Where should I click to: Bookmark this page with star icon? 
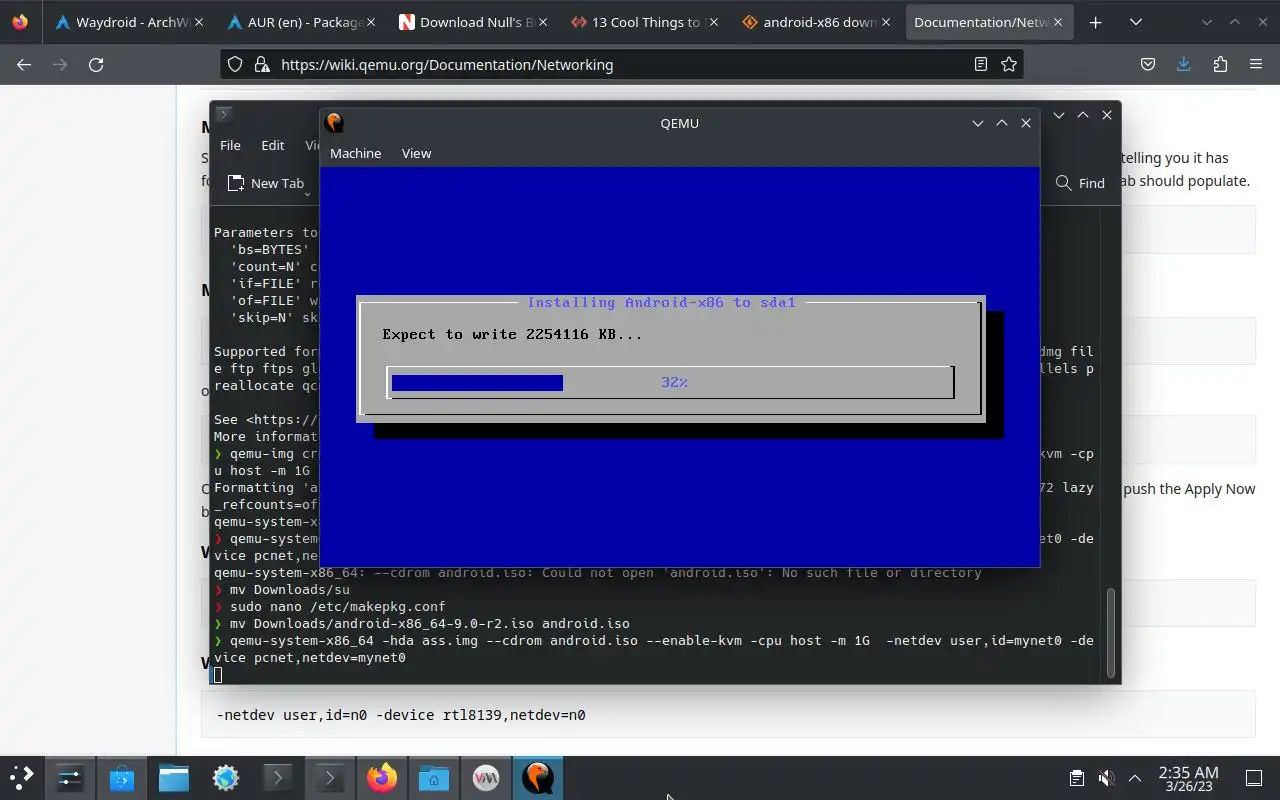(x=1009, y=64)
